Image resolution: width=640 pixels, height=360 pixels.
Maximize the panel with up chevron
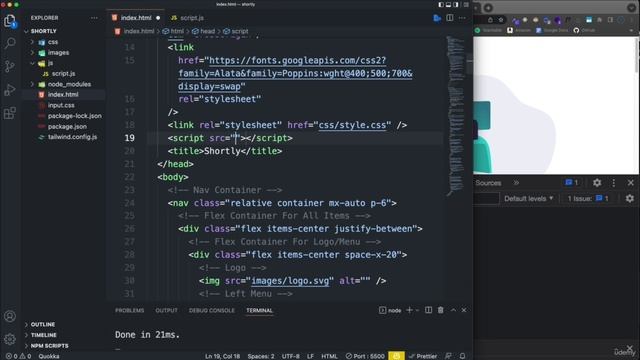pos(453,310)
